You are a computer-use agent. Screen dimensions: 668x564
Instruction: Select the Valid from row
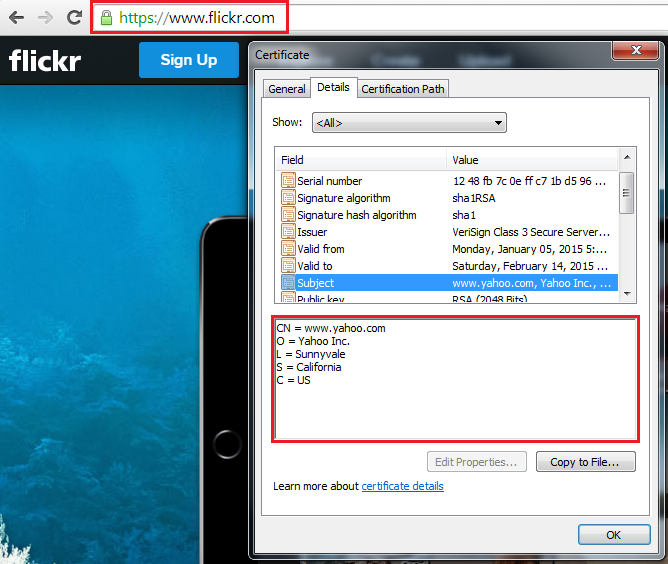point(447,249)
